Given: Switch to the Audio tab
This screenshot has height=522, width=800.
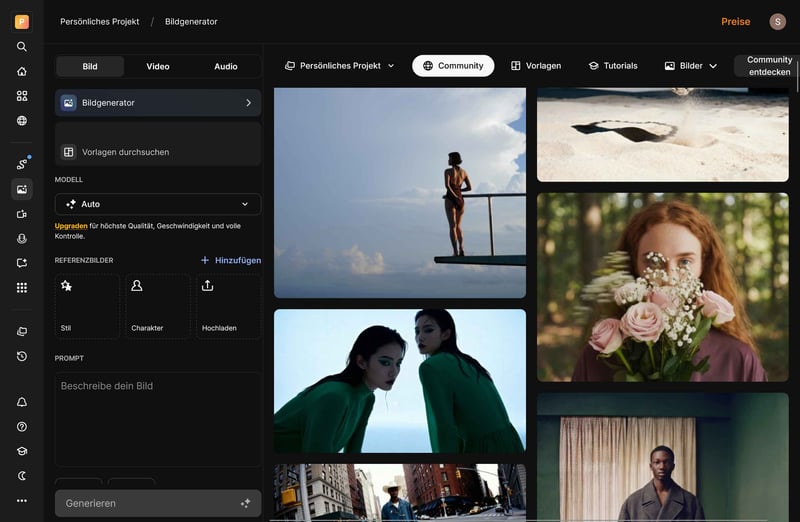Looking at the screenshot, I should 226,67.
